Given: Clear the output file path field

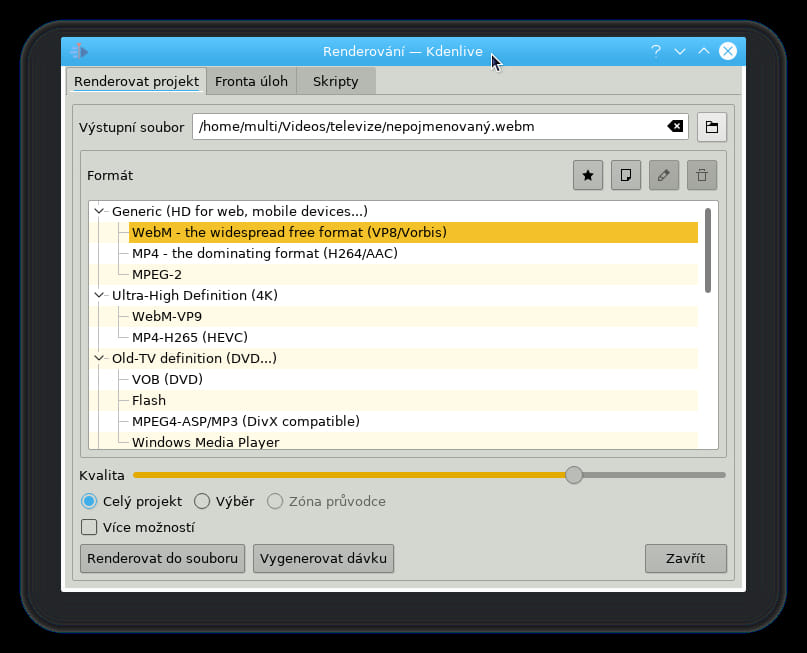Looking at the screenshot, I should [x=675, y=127].
